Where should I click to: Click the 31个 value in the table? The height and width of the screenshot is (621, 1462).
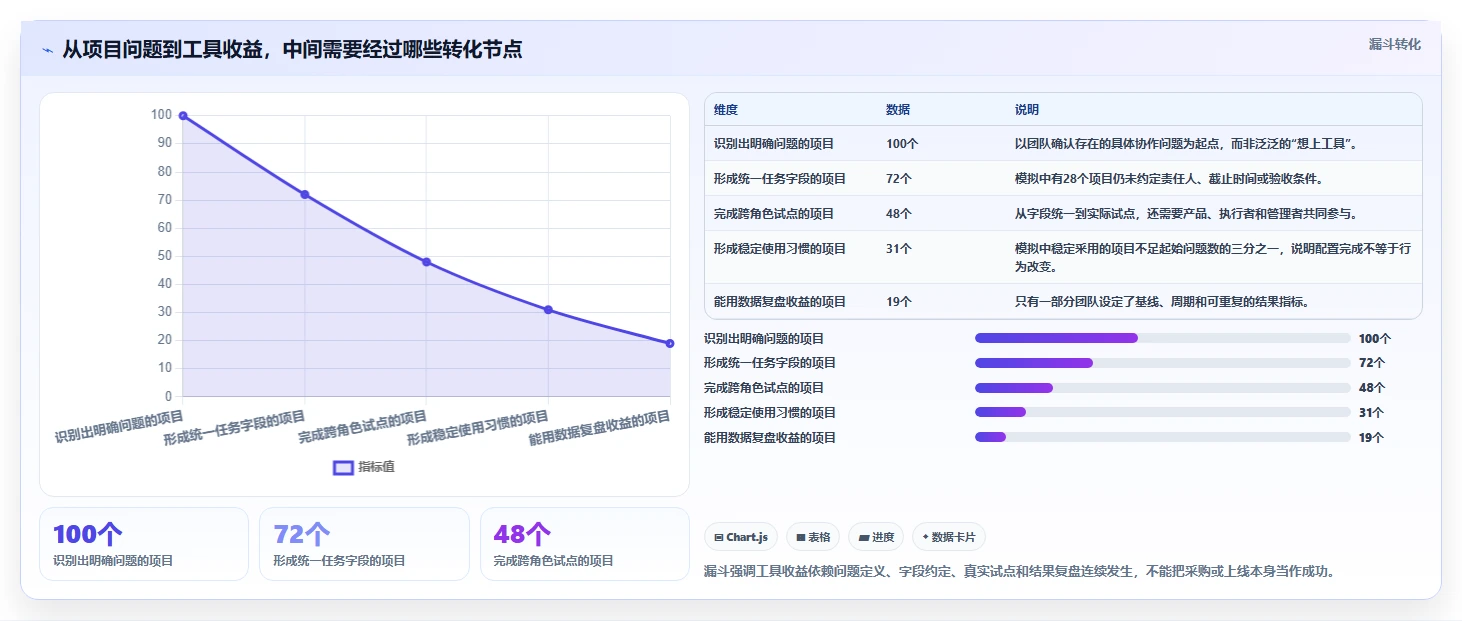pyautogui.click(x=899, y=249)
